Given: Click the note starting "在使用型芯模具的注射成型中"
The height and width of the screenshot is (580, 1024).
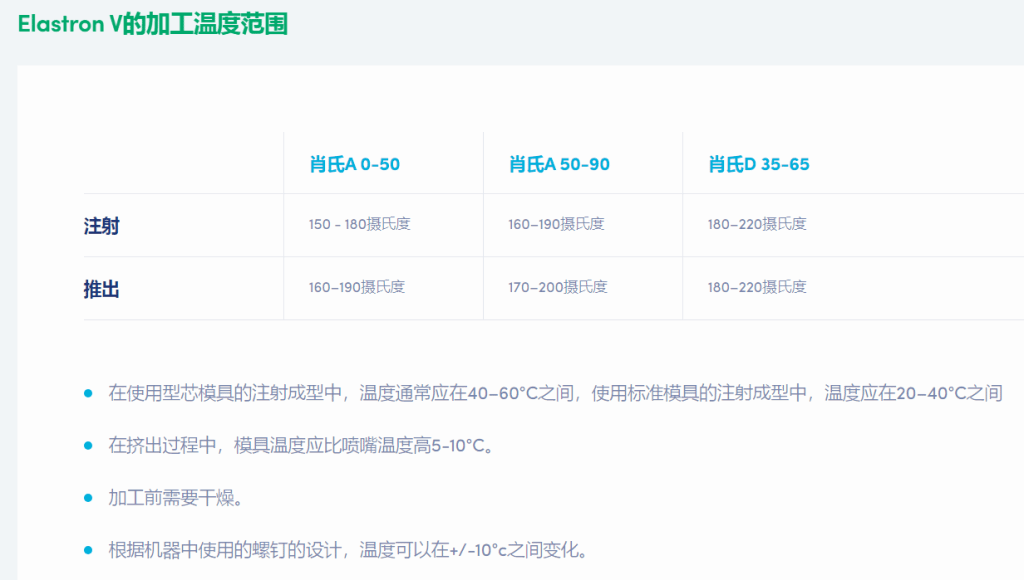Looking at the screenshot, I should (x=555, y=393).
